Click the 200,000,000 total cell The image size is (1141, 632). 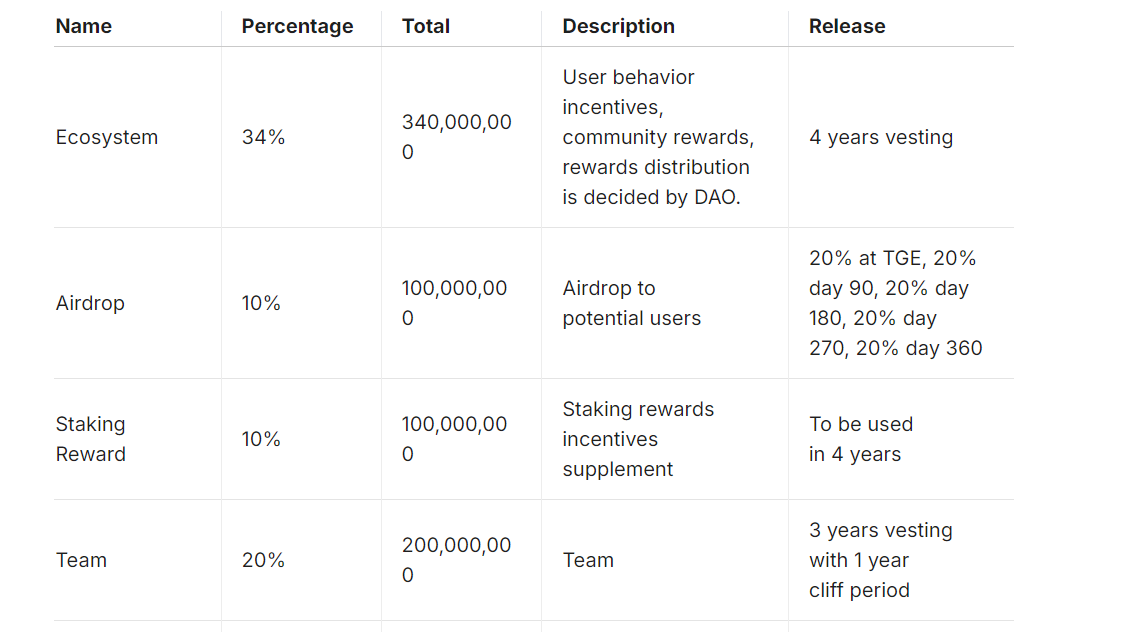[456, 561]
